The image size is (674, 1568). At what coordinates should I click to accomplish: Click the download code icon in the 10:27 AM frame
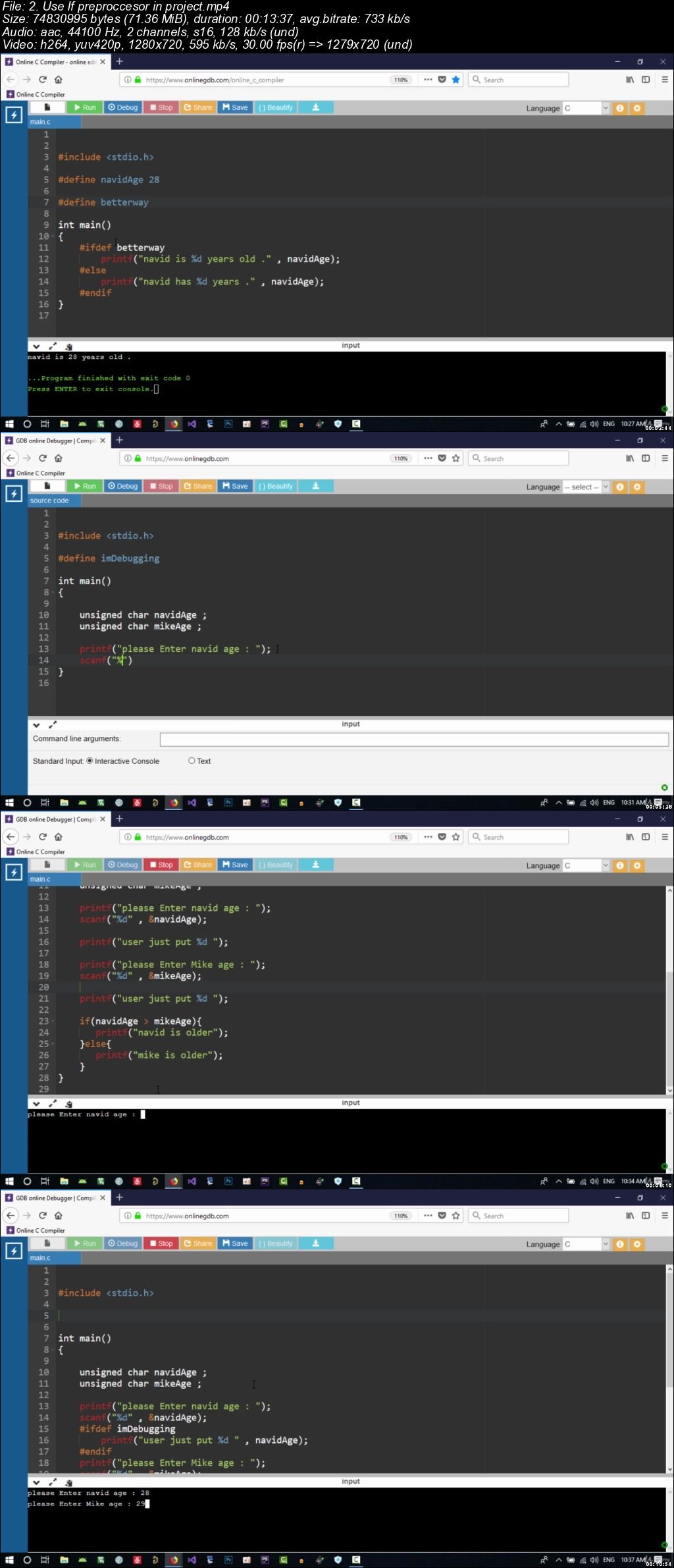[316, 107]
